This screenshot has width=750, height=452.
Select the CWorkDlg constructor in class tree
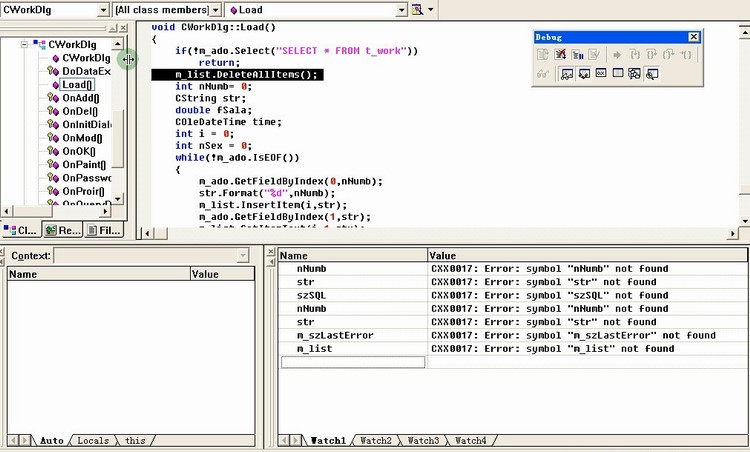pos(86,58)
